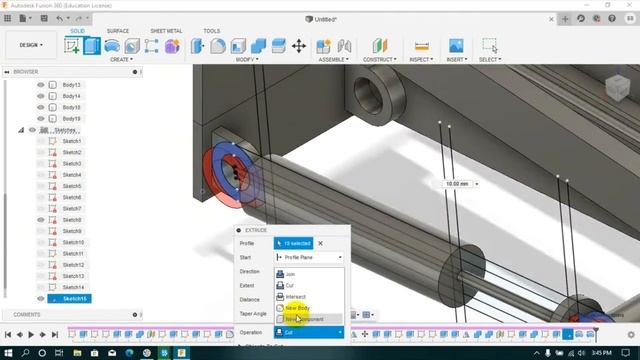The width and height of the screenshot is (640, 360).
Task: Click the 13 selected profile button
Action: pos(293,243)
